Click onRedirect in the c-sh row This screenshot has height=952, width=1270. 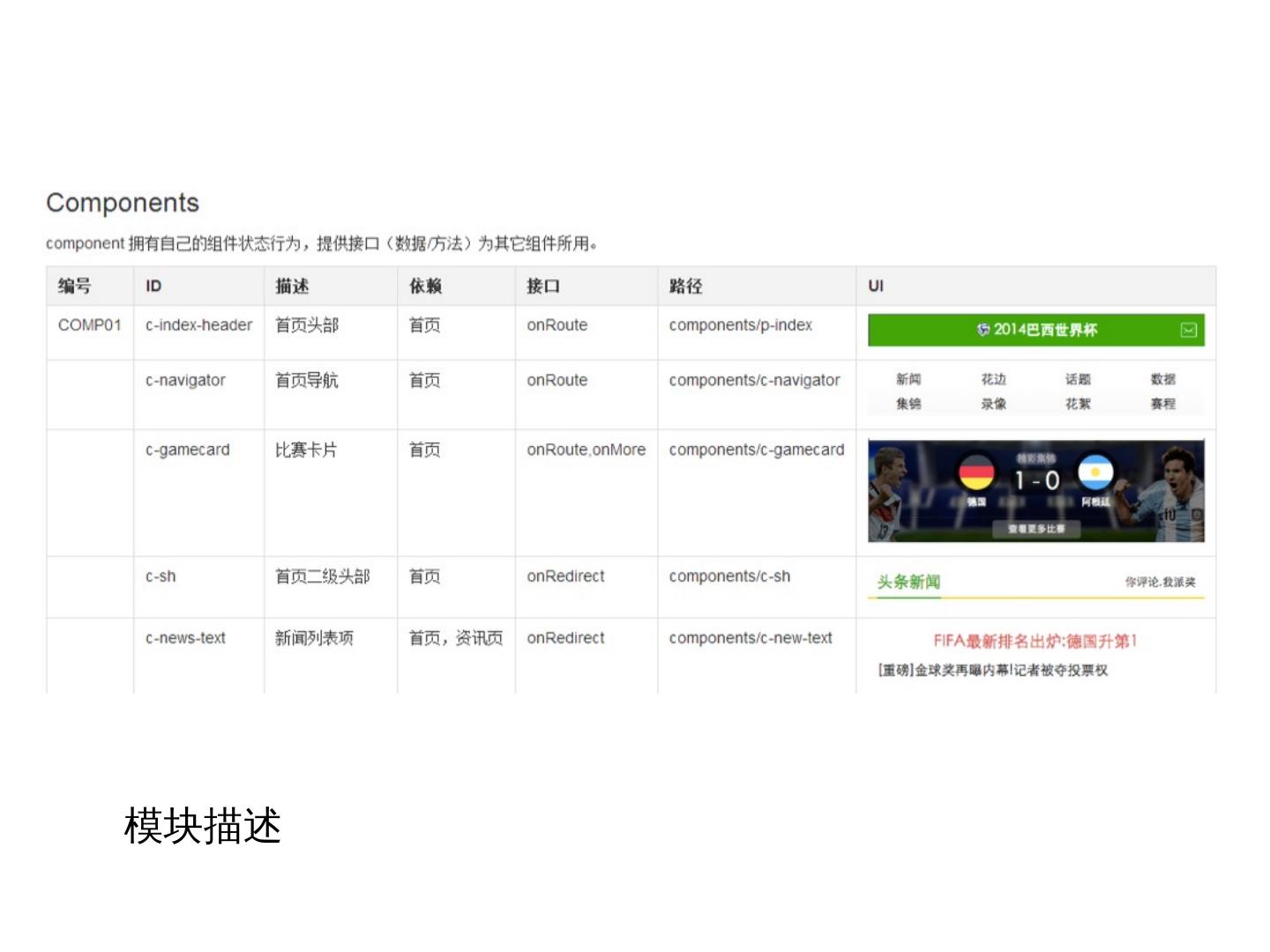[x=566, y=576]
